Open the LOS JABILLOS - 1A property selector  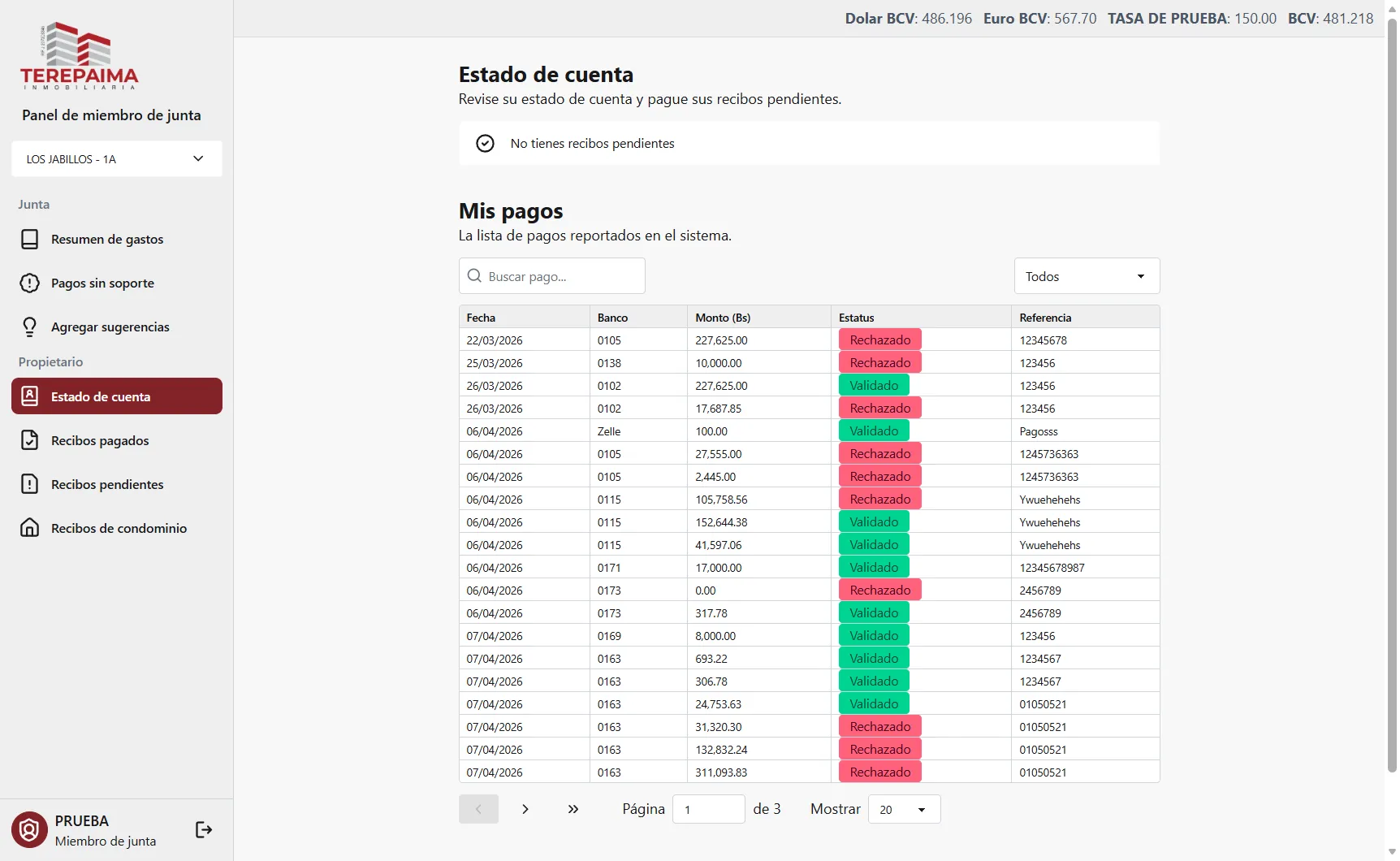tap(116, 158)
